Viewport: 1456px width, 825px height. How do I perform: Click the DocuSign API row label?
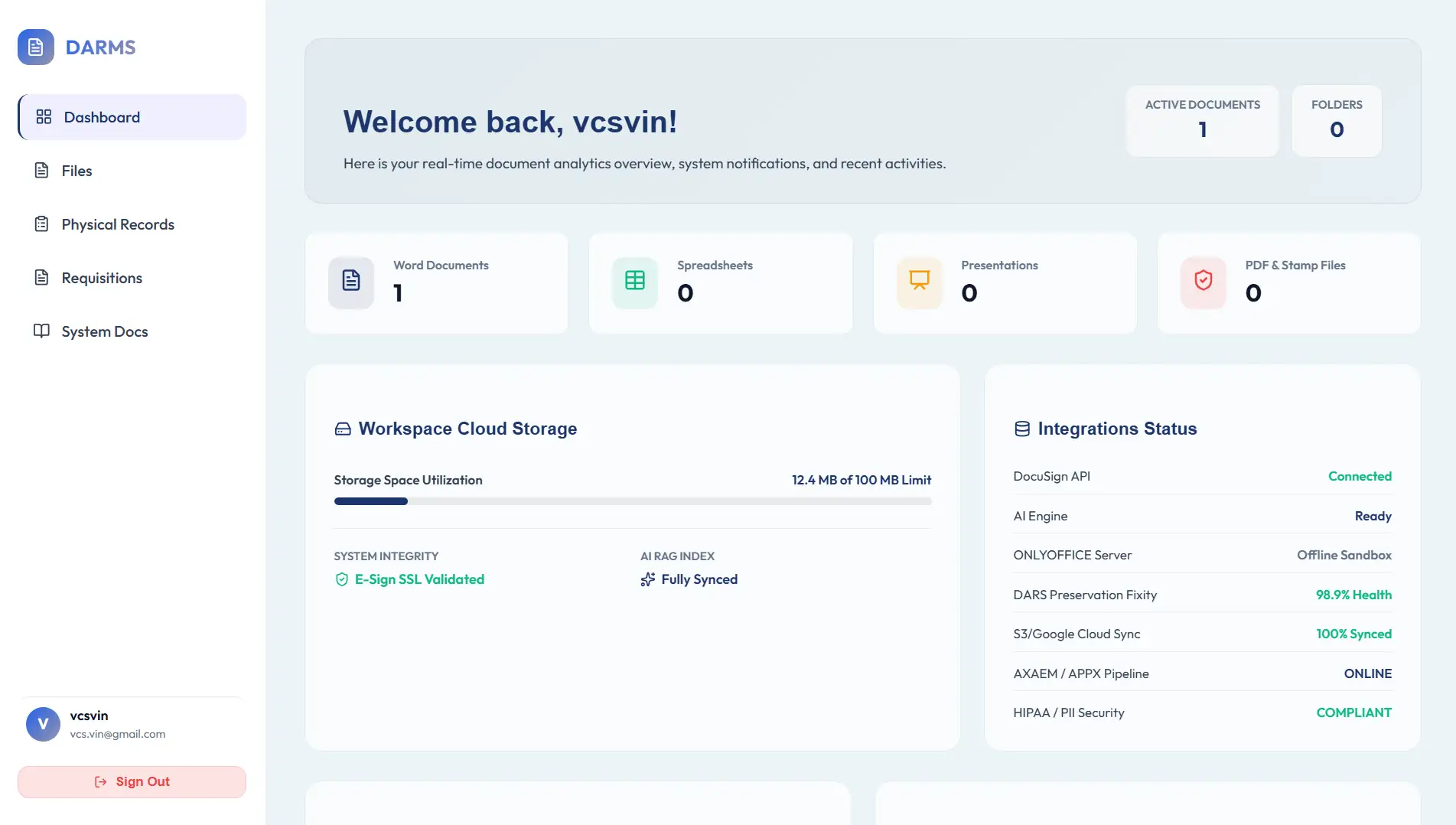click(1052, 476)
